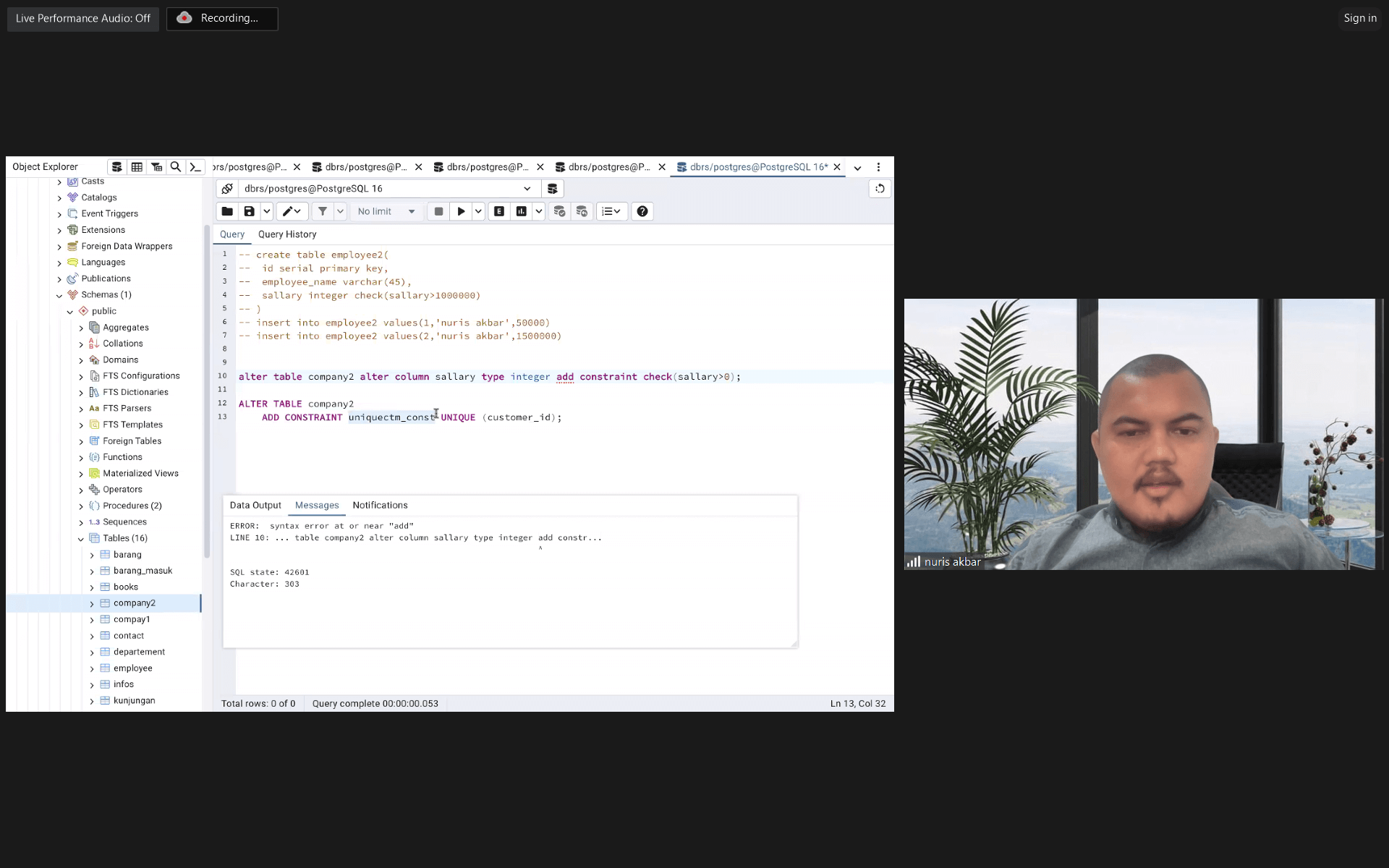Toggle the connection status icon
1389x868 pixels.
click(227, 189)
